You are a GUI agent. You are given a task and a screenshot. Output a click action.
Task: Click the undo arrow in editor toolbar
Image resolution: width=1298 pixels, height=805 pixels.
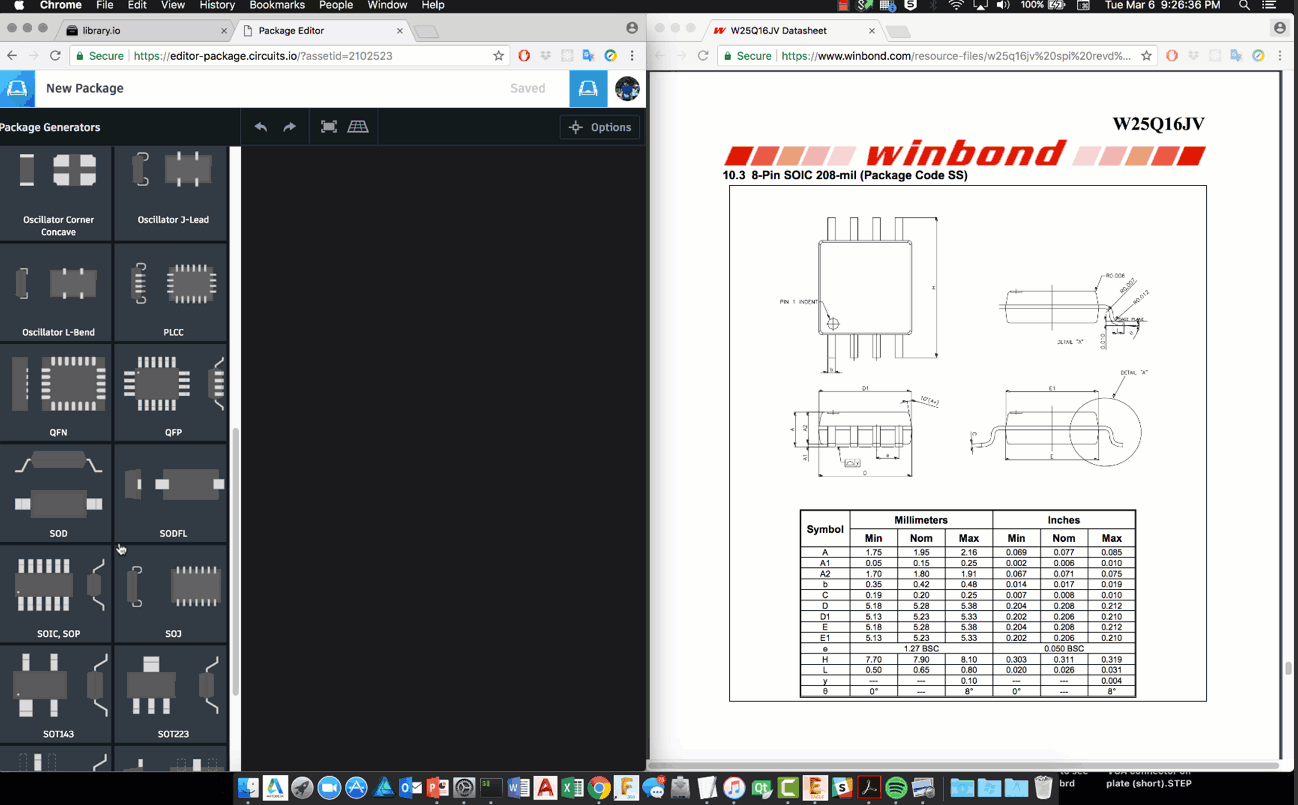(x=261, y=127)
